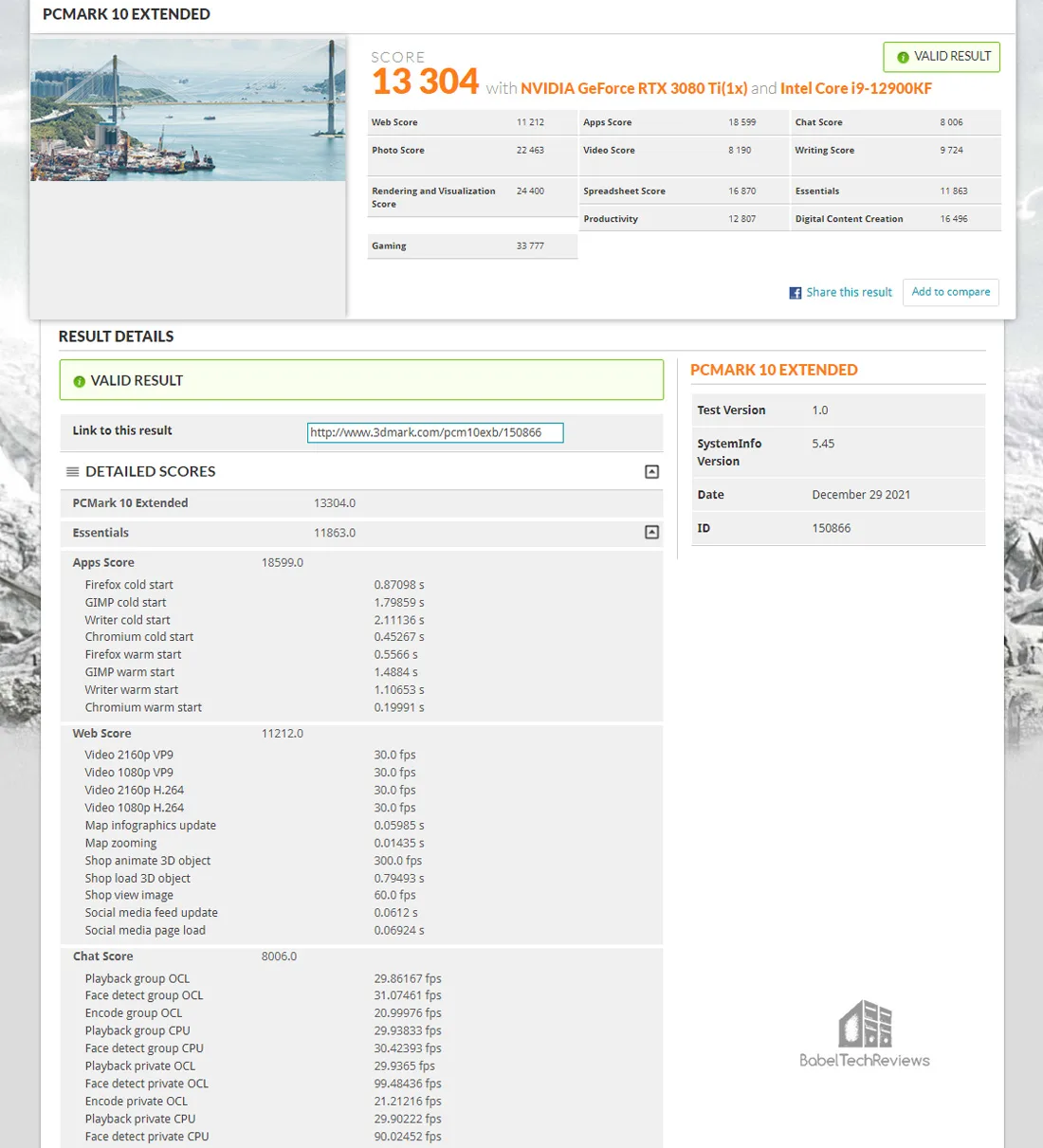
Task: Click the Shop view image row
Action: [361, 895]
